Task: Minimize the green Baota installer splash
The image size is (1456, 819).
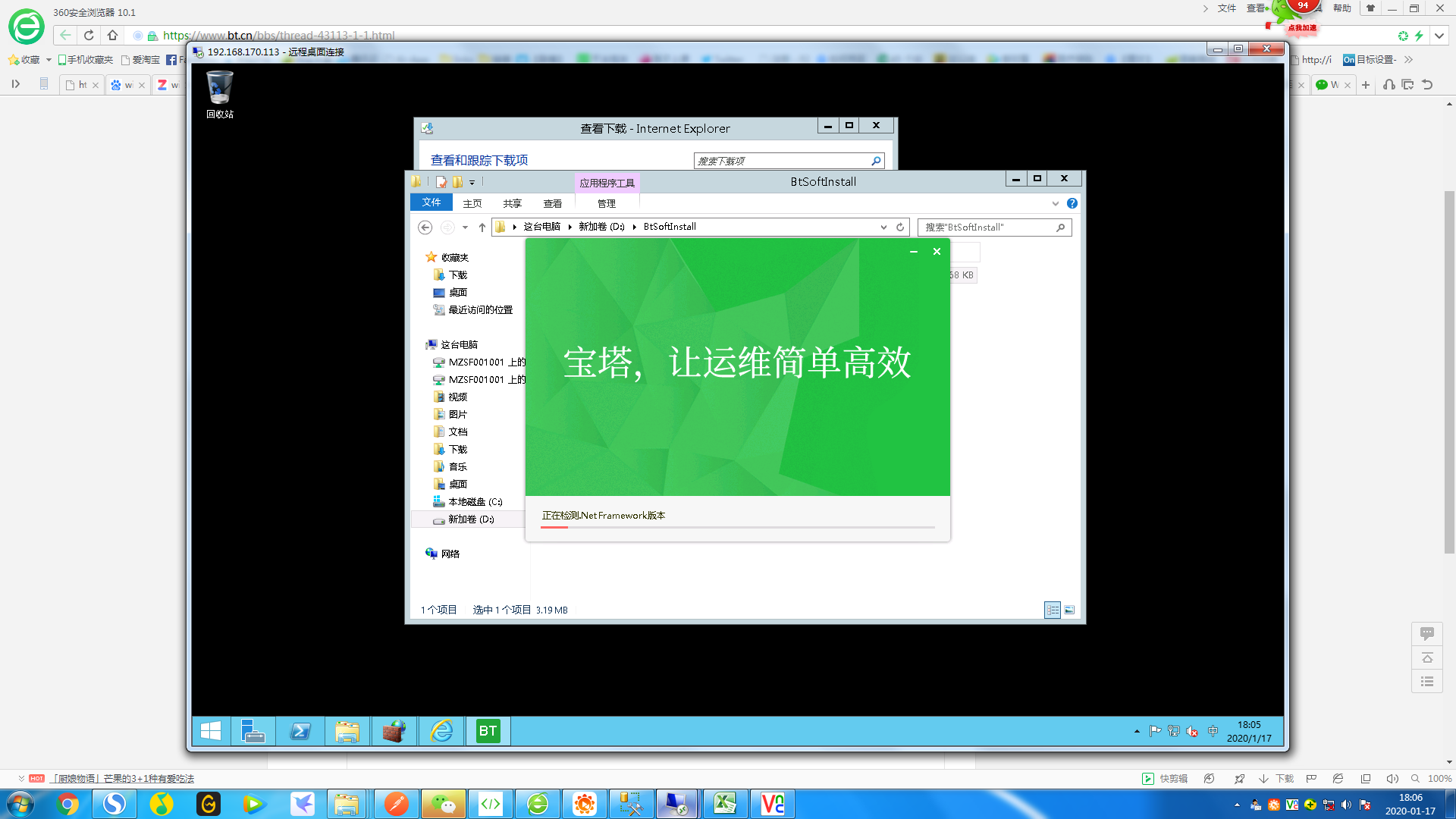Action: [914, 252]
